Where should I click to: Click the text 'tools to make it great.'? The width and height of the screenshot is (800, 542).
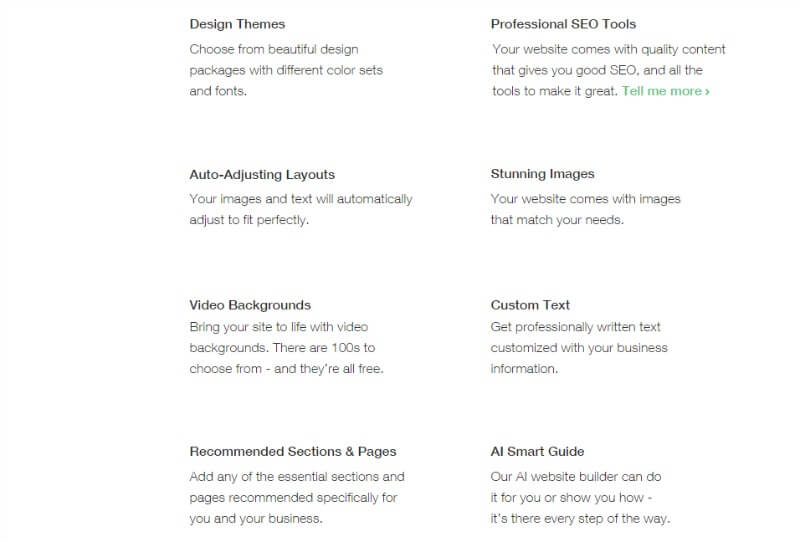point(555,91)
